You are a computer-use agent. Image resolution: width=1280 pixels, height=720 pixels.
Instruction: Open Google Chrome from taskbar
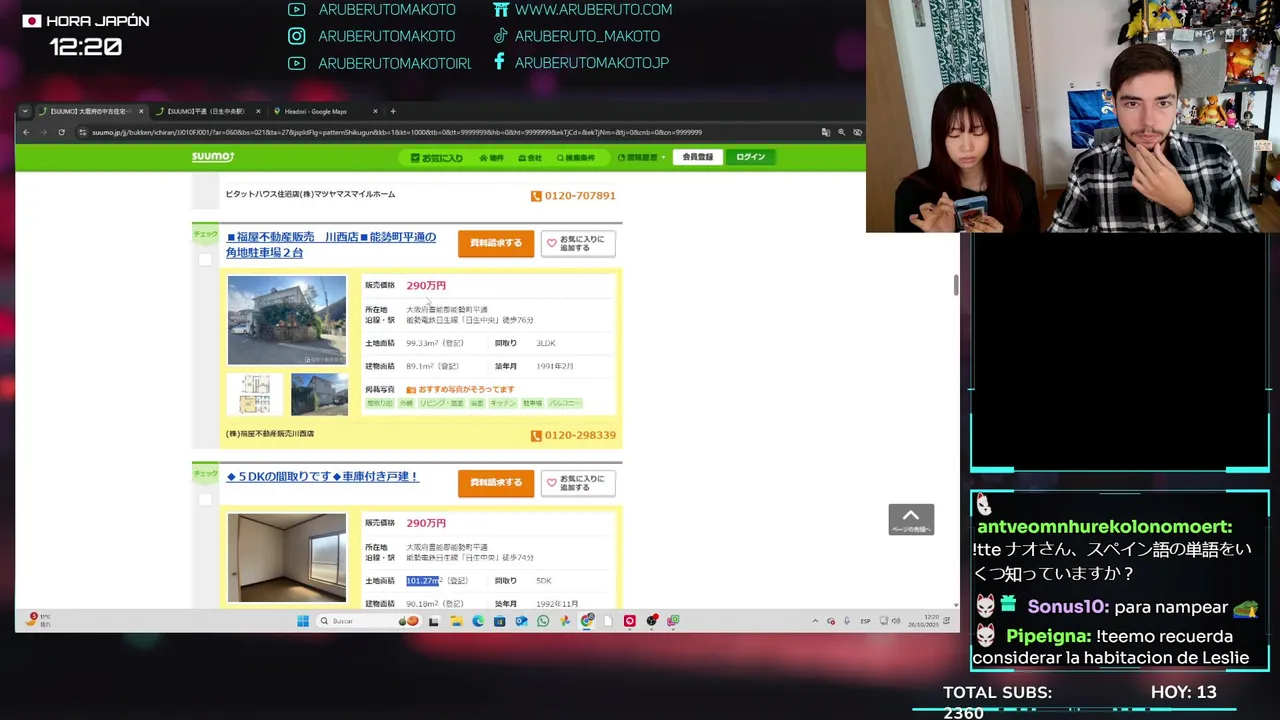[x=587, y=621]
